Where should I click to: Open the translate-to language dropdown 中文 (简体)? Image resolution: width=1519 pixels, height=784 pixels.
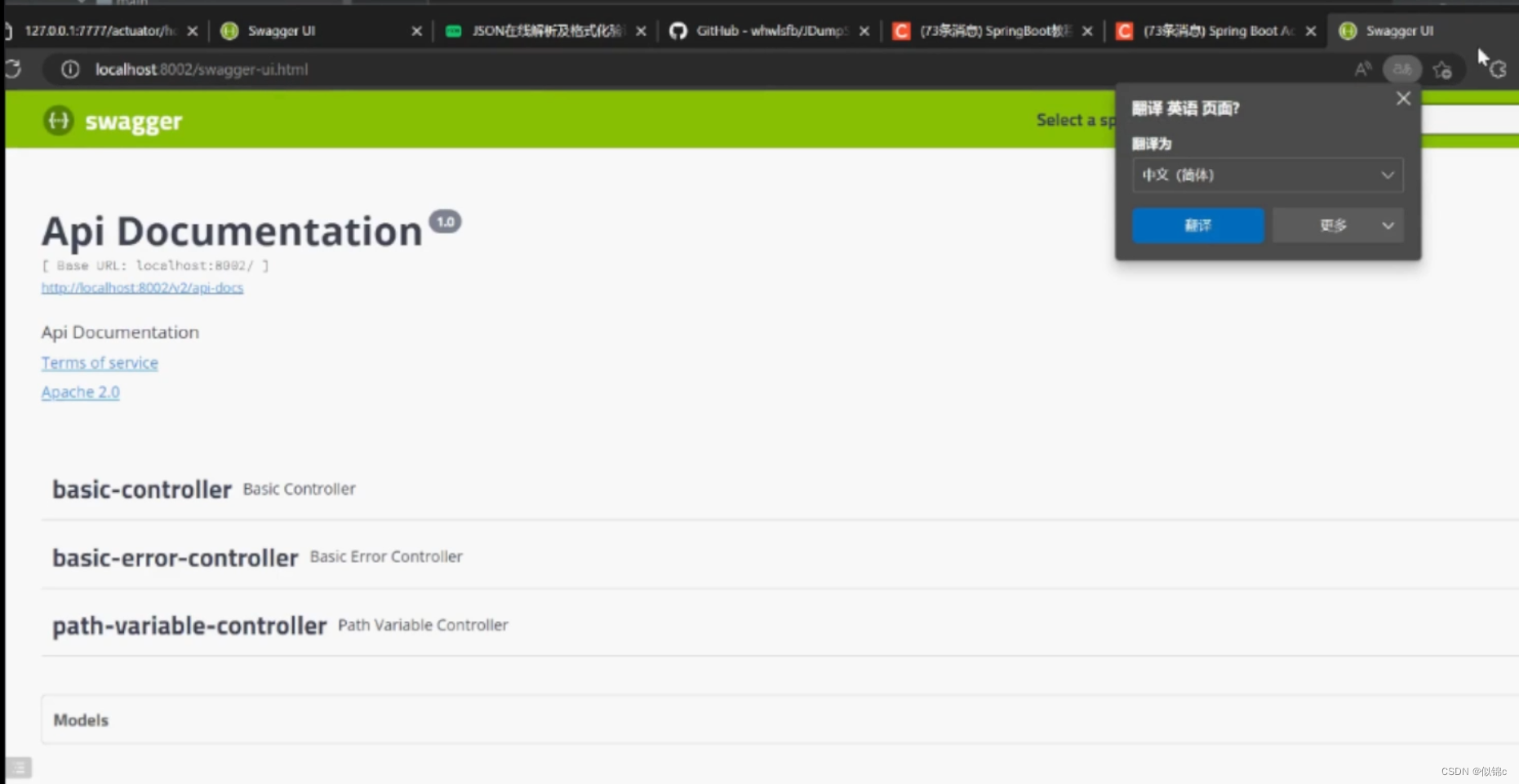1268,175
